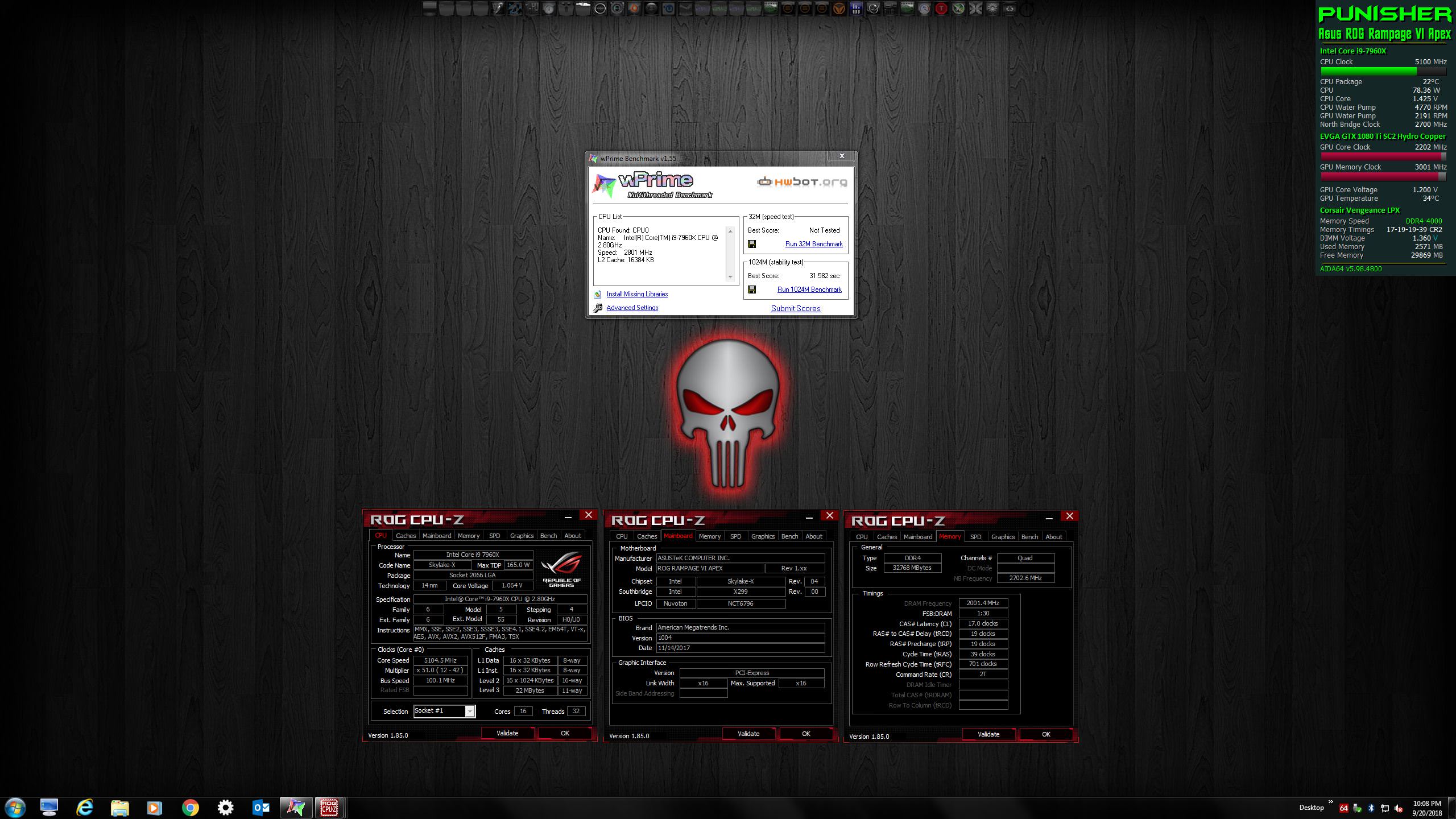Viewport: 1456px width, 819px height.
Task: Click the Submit Scores link
Action: (x=796, y=308)
